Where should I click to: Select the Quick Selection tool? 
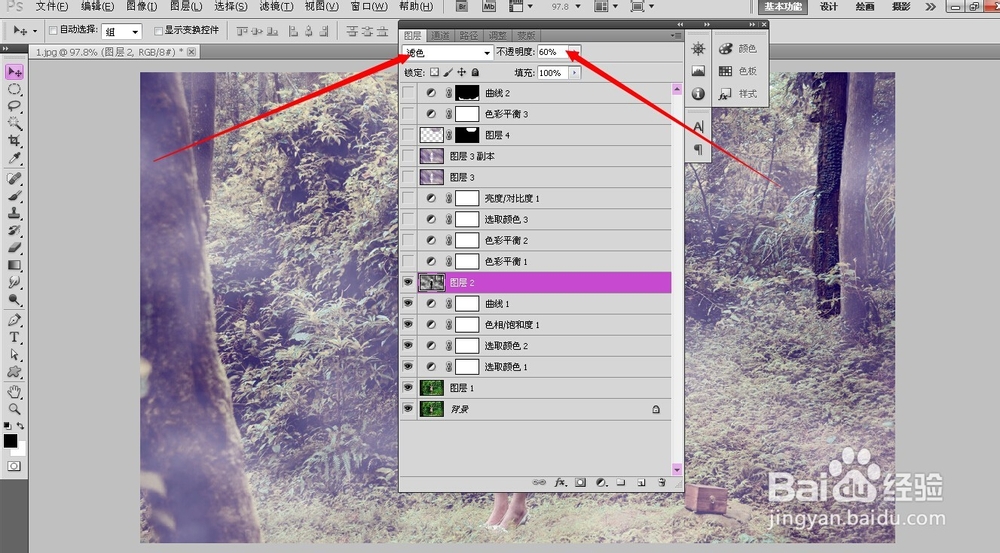[x=14, y=123]
